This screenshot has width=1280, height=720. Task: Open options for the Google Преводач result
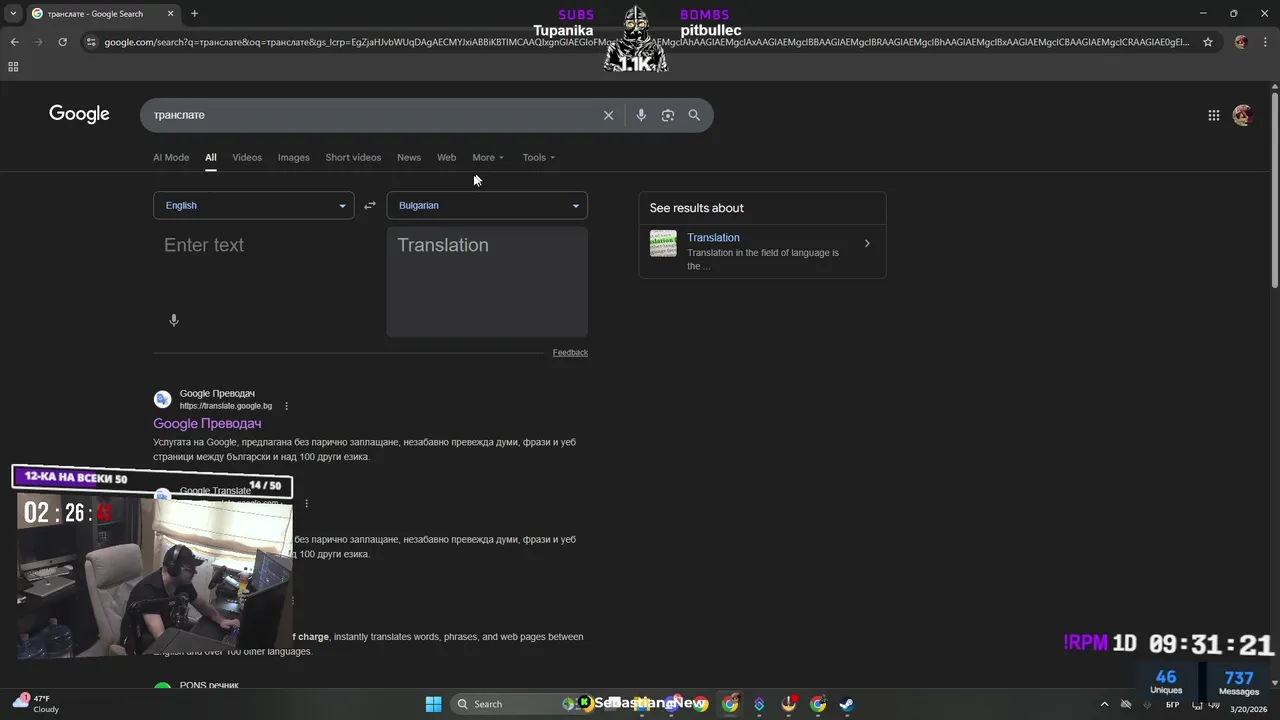tap(286, 406)
